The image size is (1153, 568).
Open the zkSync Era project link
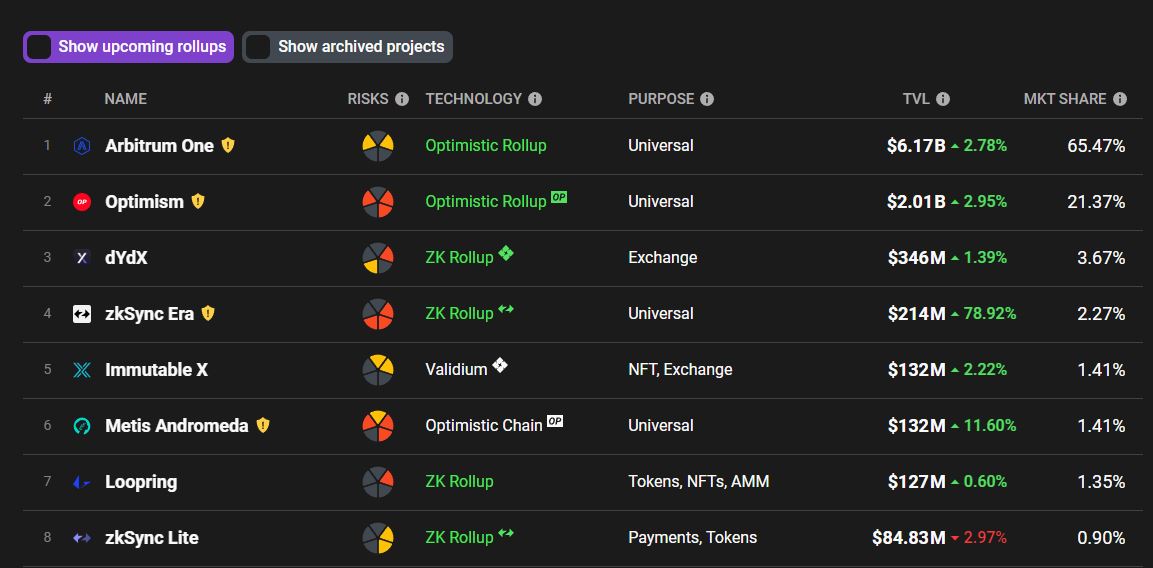point(149,313)
